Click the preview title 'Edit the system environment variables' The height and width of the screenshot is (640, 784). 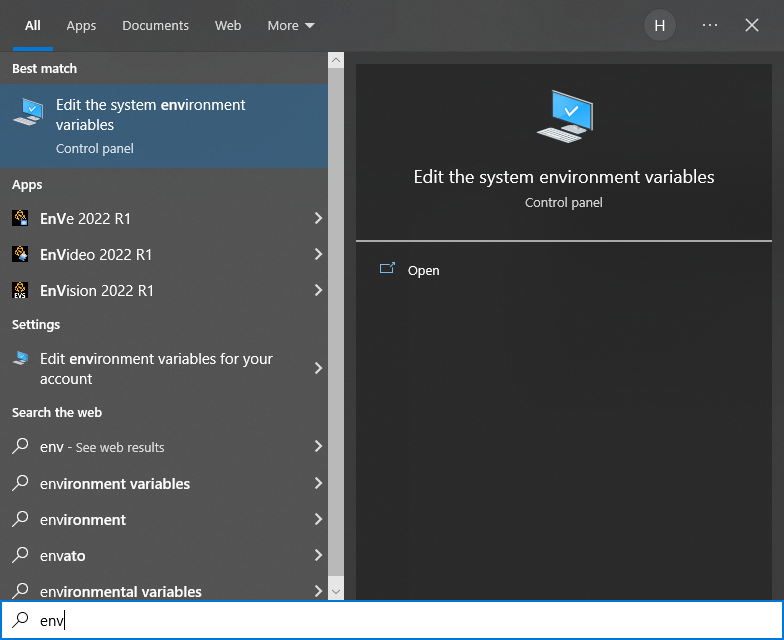click(x=564, y=177)
